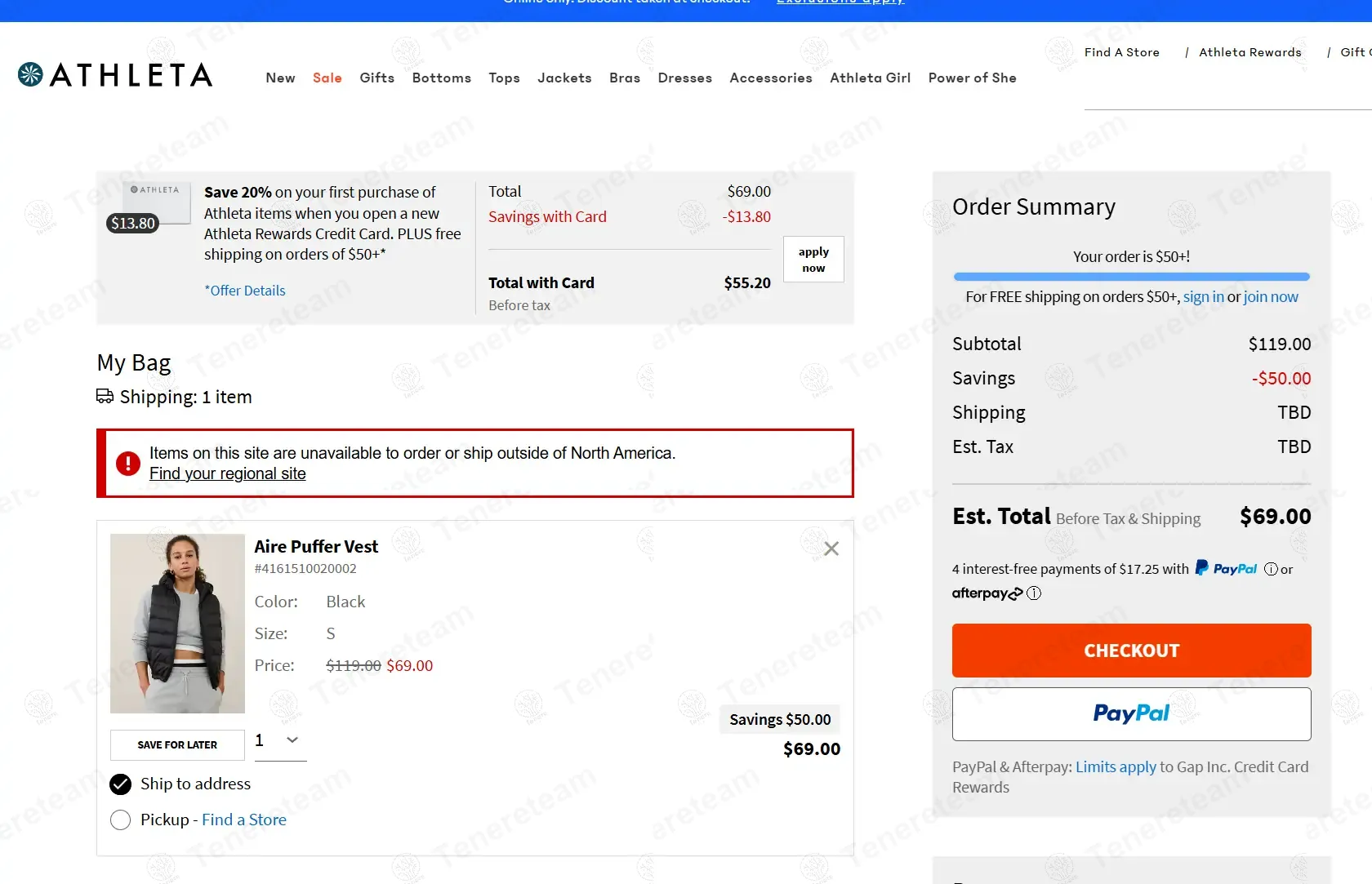Select the Pickup radio button
Viewport: 1372px width, 884px height.
[120, 820]
